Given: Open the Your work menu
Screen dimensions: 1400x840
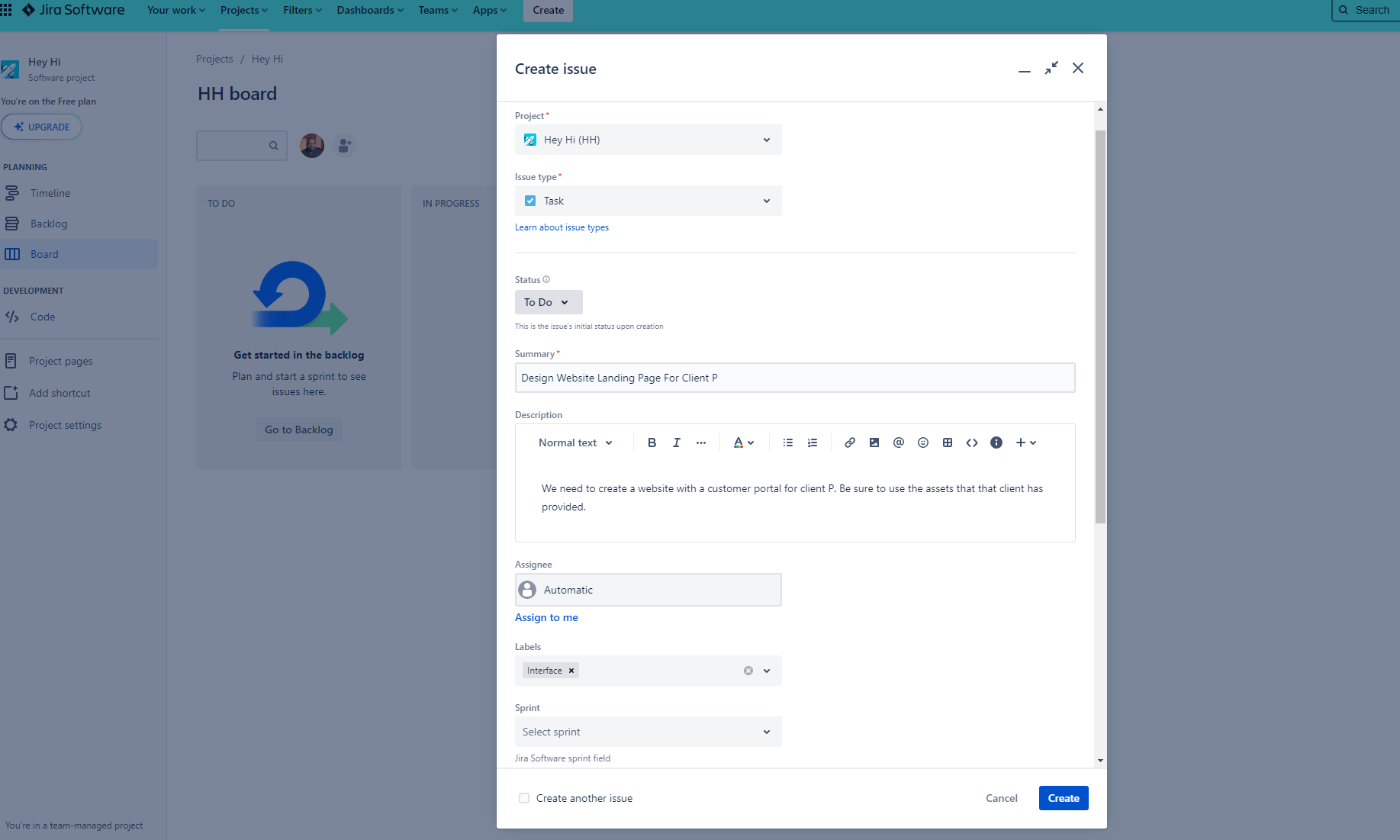Looking at the screenshot, I should (x=176, y=10).
